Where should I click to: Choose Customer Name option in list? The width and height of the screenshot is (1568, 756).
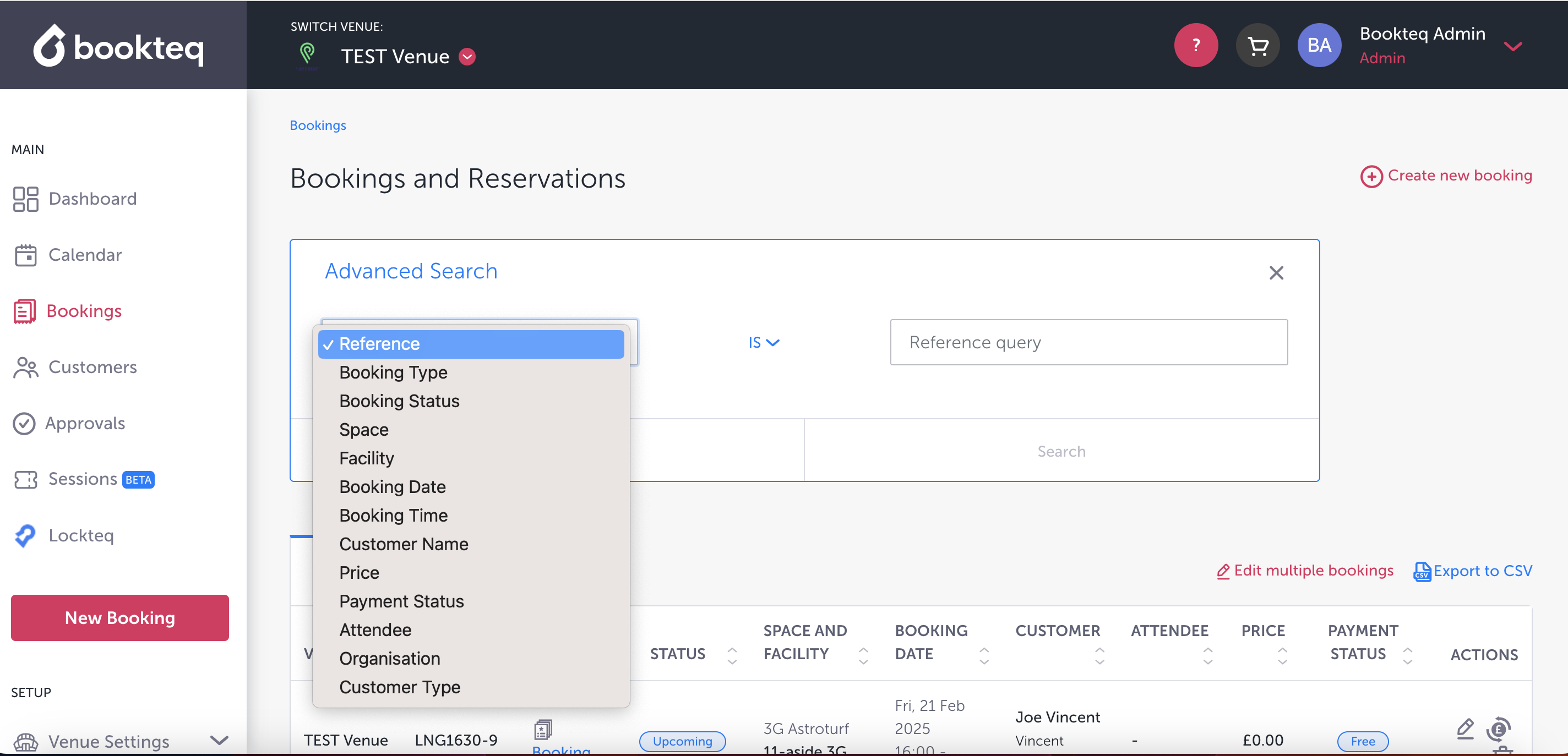coord(403,544)
